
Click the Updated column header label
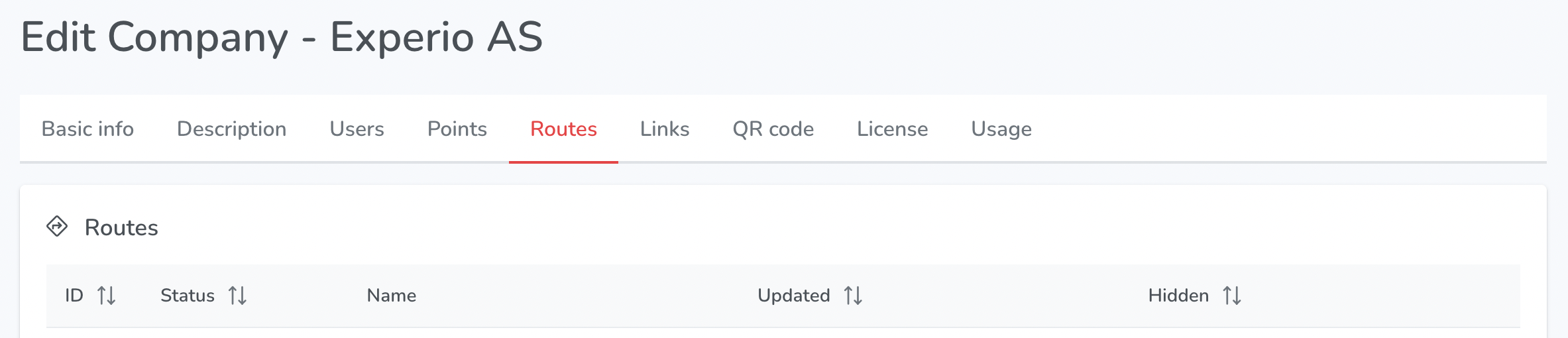[x=794, y=296]
